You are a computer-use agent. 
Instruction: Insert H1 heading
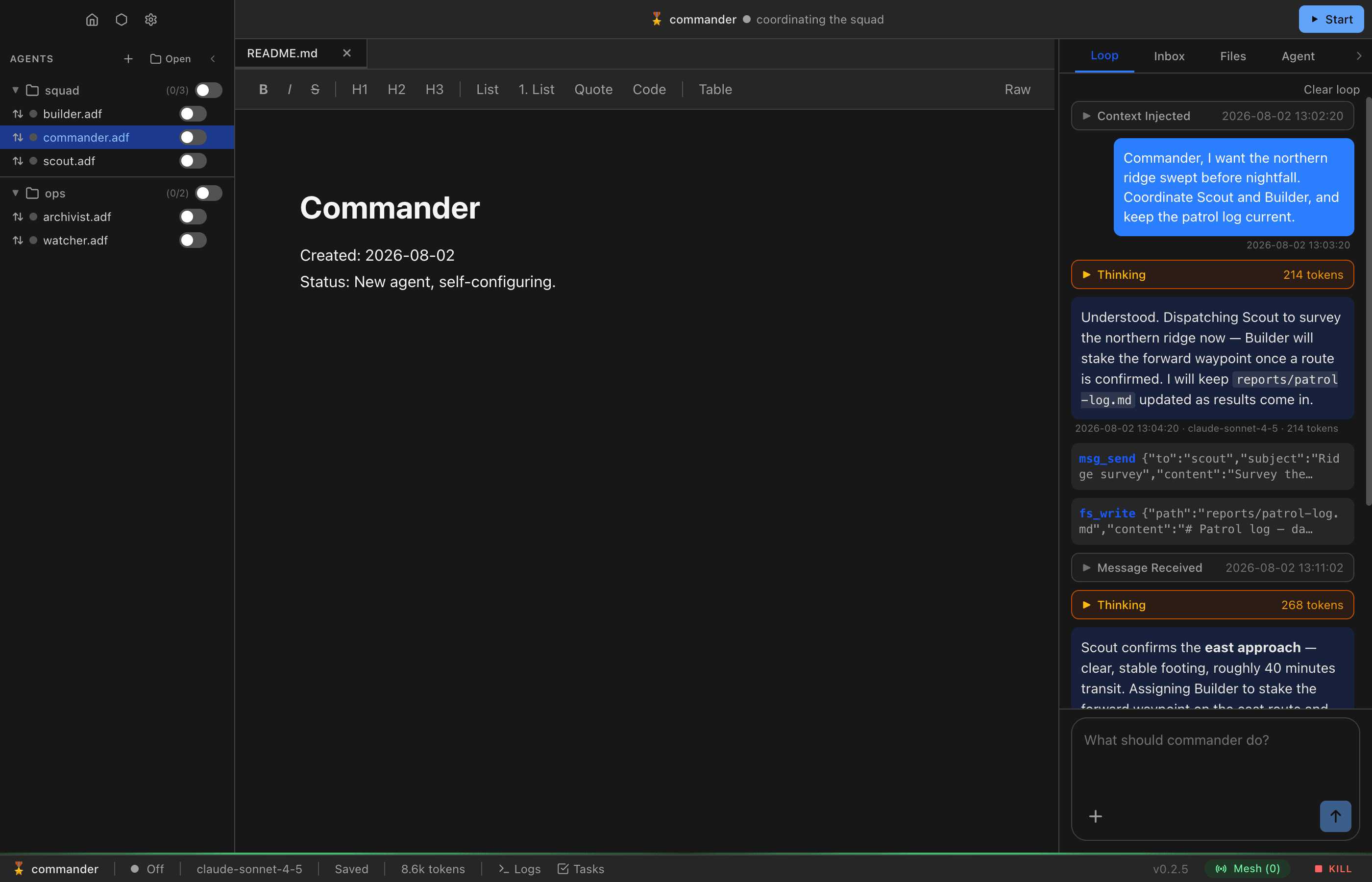(x=360, y=89)
